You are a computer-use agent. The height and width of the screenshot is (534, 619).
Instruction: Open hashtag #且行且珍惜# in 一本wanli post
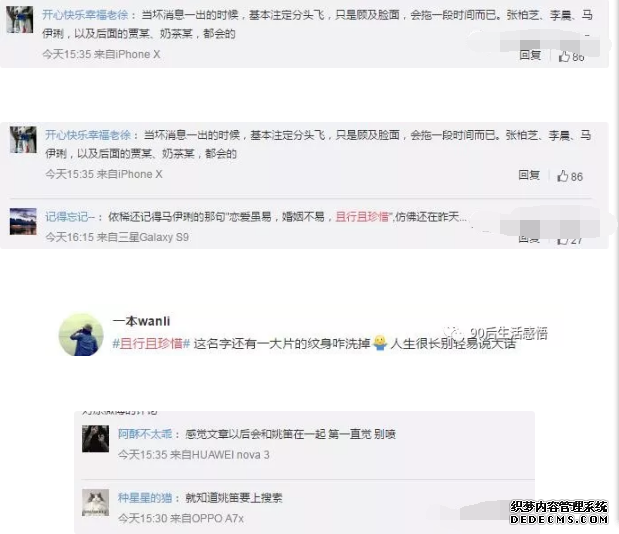click(151, 343)
